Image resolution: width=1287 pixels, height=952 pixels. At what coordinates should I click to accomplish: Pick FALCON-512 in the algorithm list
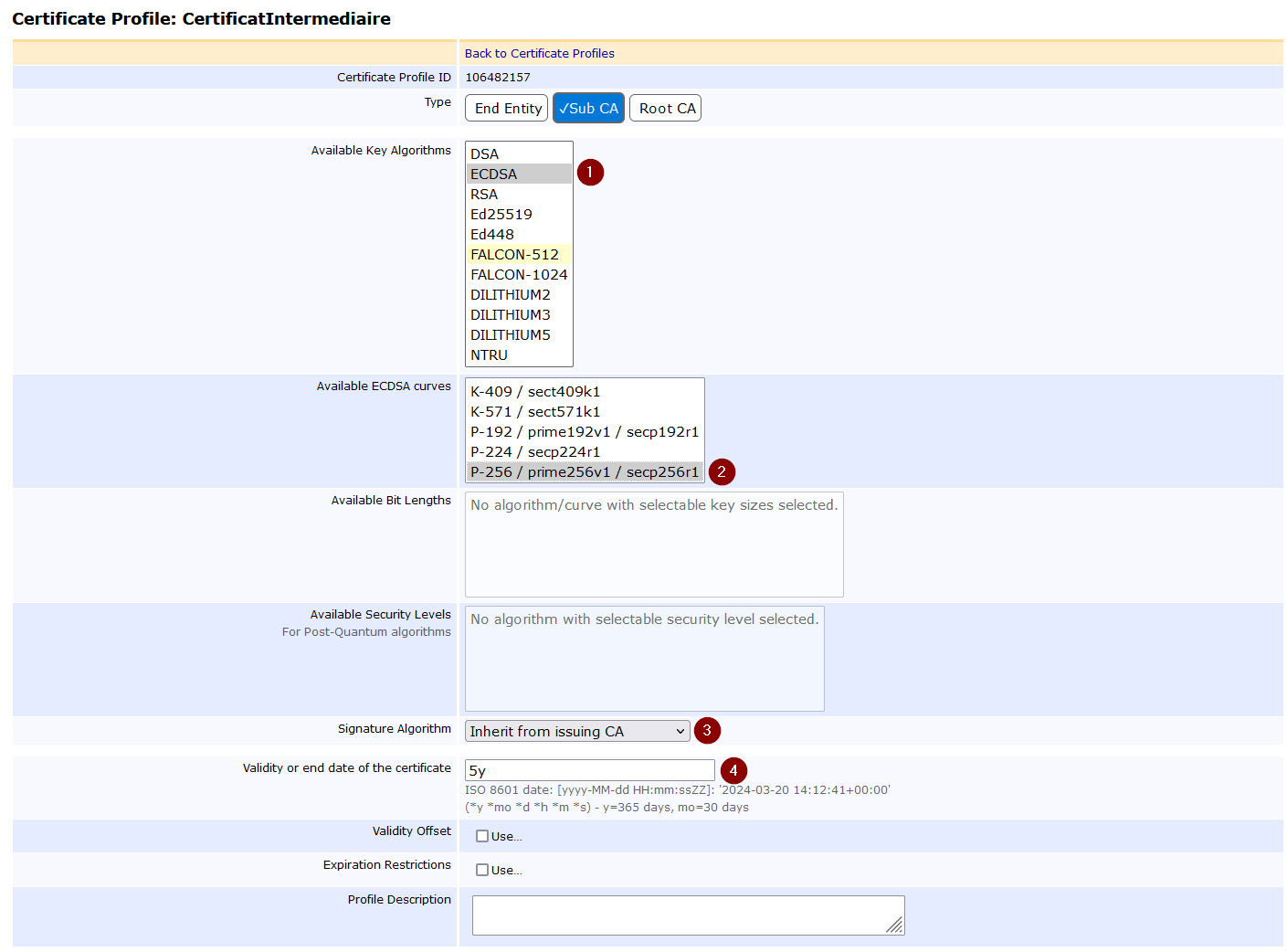pos(514,255)
